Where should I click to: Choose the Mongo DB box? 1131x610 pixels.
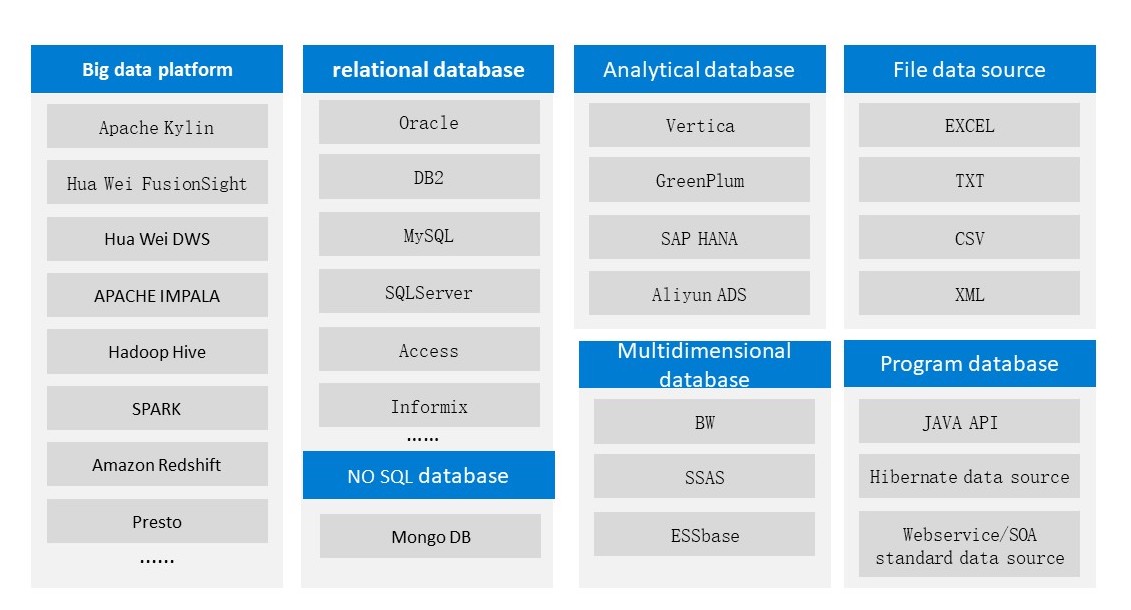[x=431, y=536]
